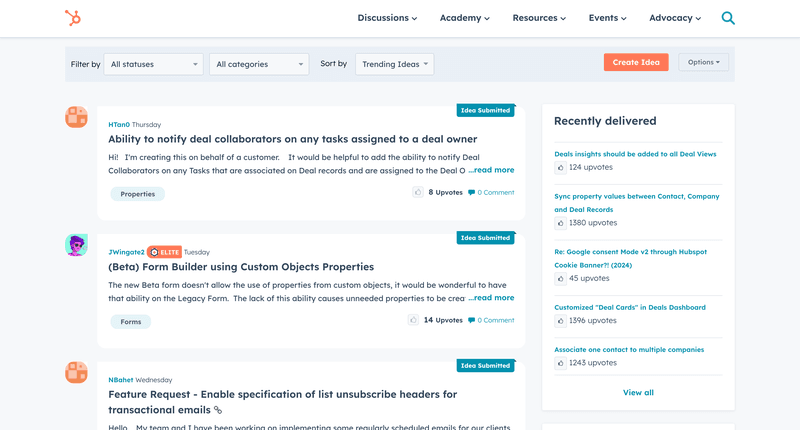Viewport: 800px width, 430px height.
Task: Select the Properties tag
Action: 138,194
